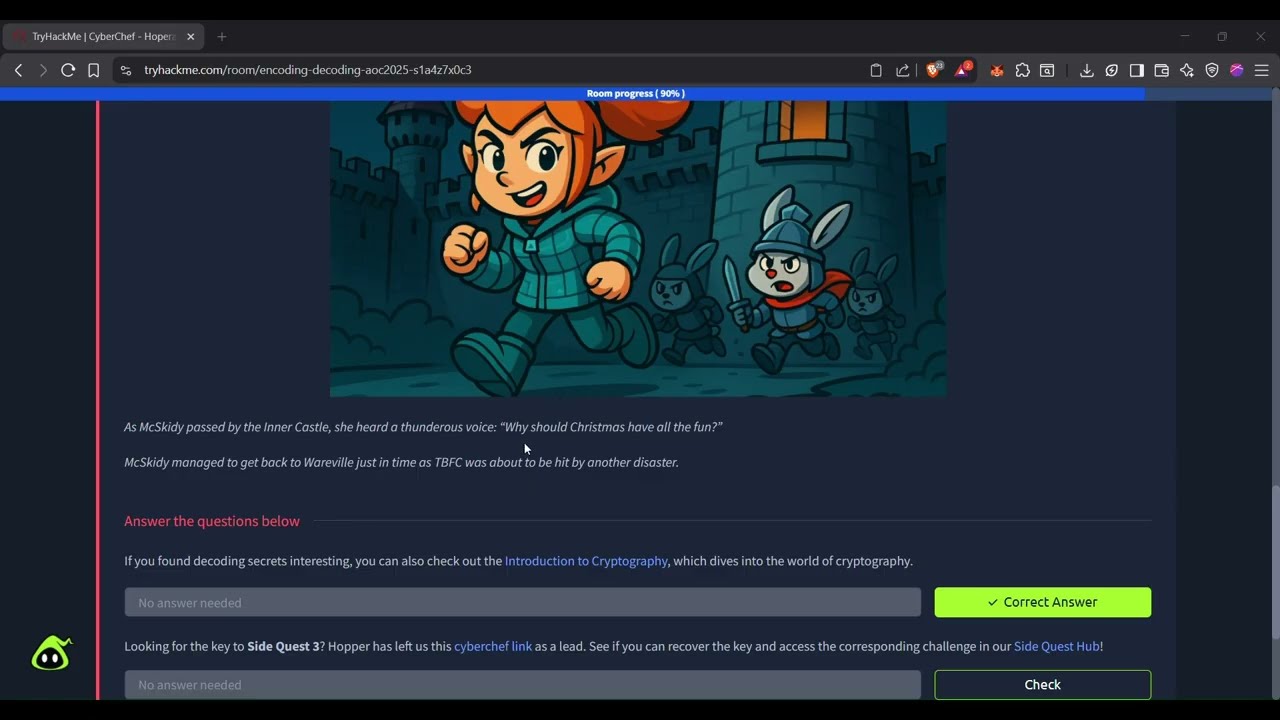Image resolution: width=1280 pixels, height=720 pixels.
Task: Open Brave Rewards triangle icon
Action: click(962, 70)
